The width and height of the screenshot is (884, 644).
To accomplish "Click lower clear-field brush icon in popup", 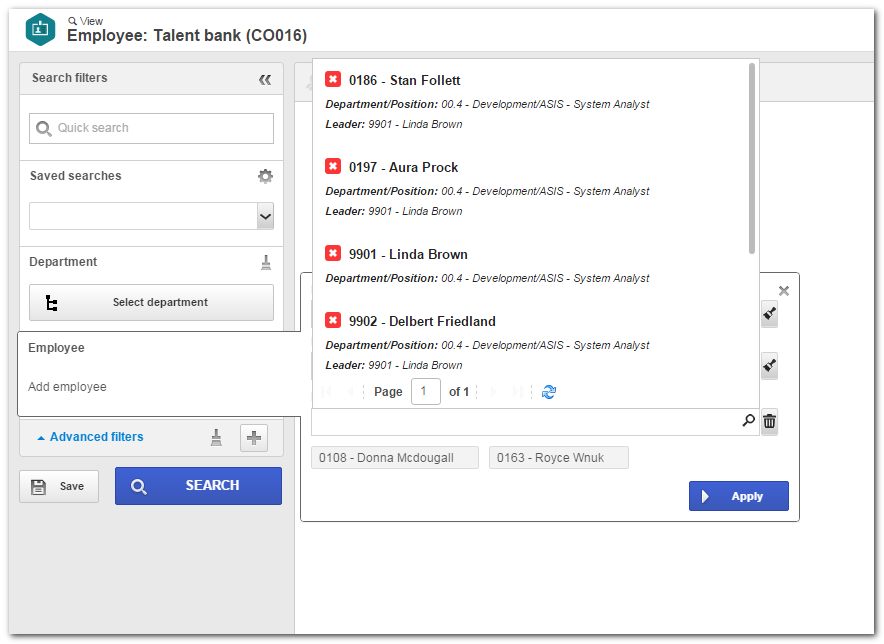I will coord(770,366).
